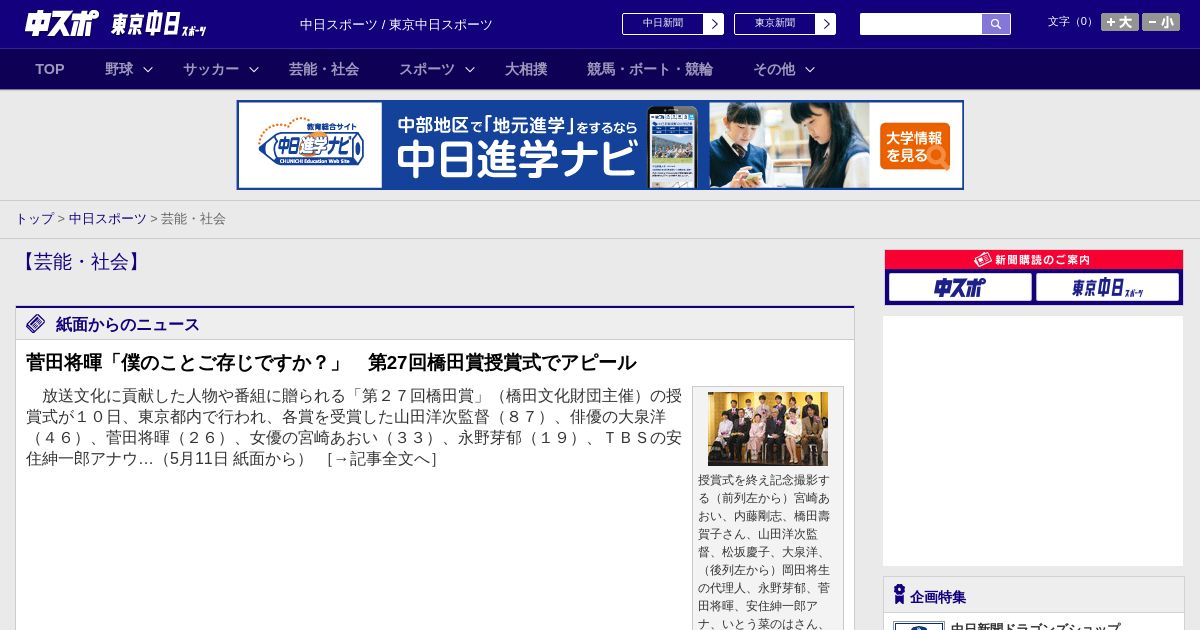Open サッカー navigation menu
The width and height of the screenshot is (1200, 630).
tap(211, 69)
